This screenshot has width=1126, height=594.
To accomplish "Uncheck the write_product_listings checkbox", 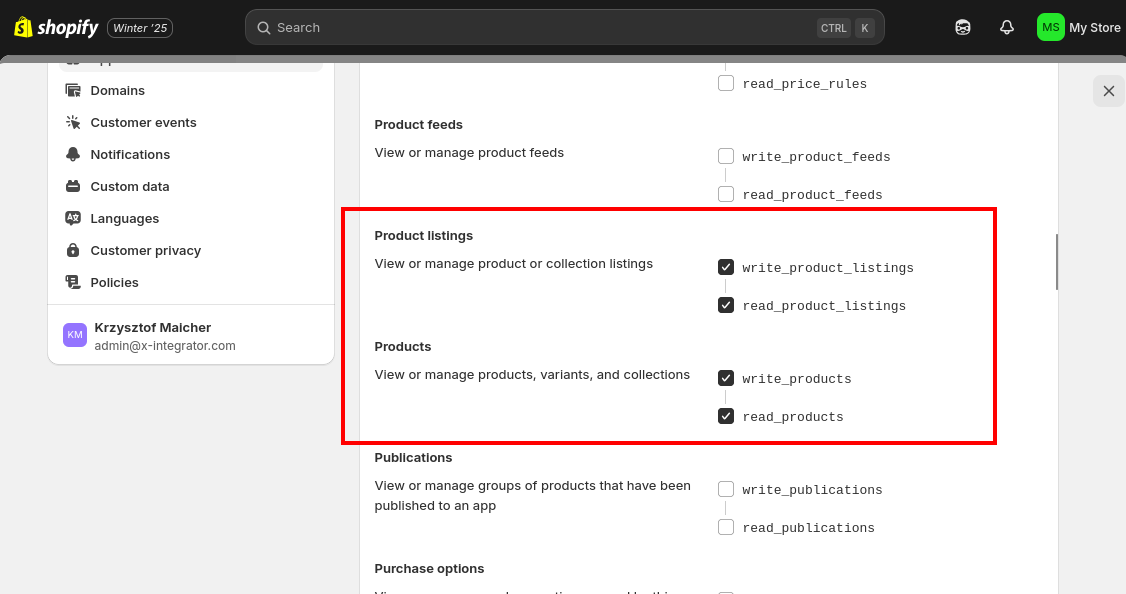I will (x=726, y=267).
